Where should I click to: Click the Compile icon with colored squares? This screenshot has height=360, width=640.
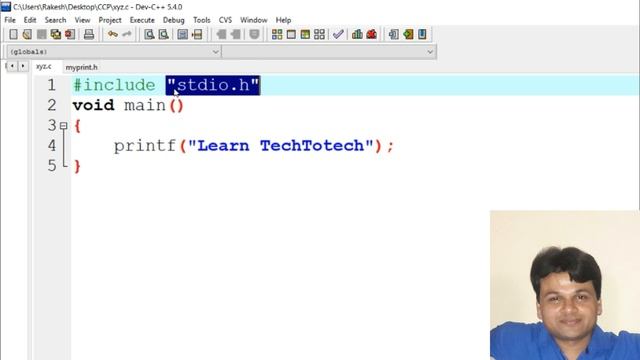point(277,34)
